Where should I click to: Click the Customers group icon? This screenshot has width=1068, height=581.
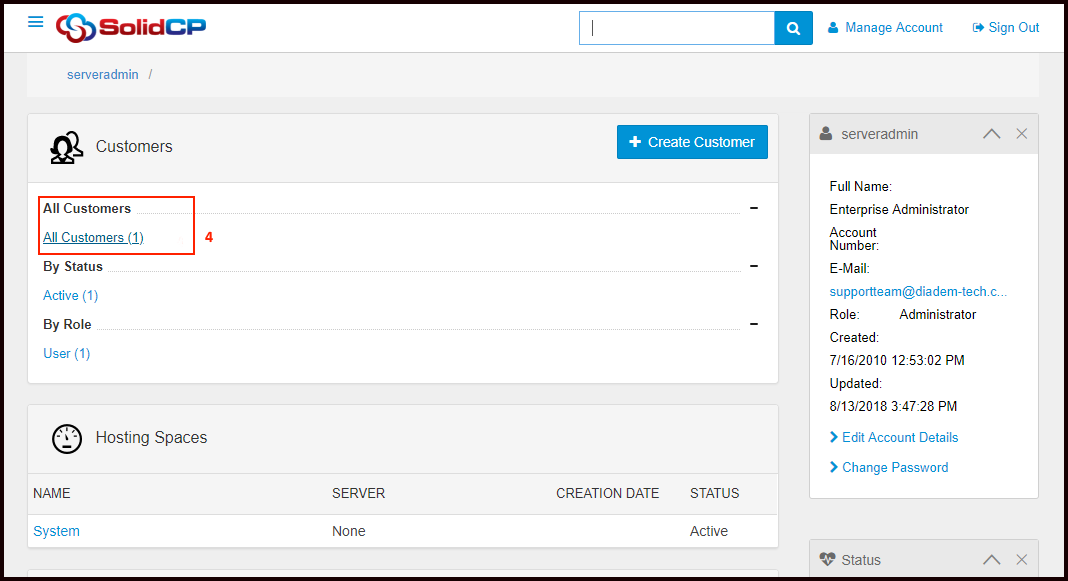click(66, 147)
